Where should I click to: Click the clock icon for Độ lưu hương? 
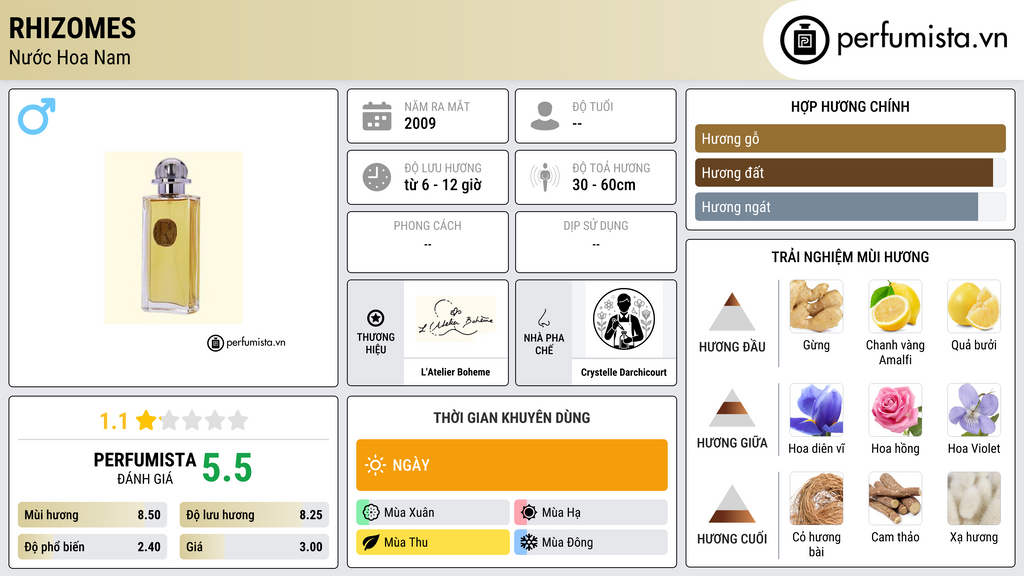pyautogui.click(x=377, y=177)
